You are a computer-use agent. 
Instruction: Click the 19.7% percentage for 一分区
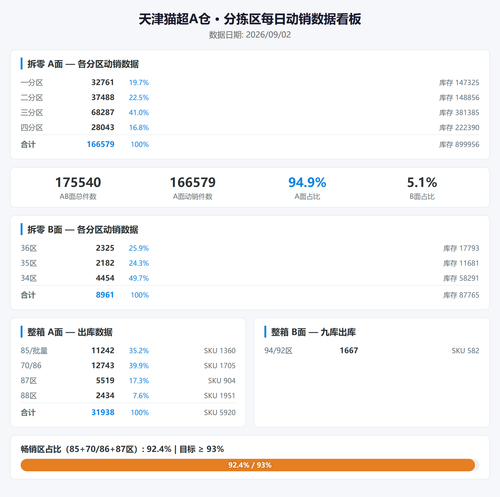pyautogui.click(x=139, y=82)
